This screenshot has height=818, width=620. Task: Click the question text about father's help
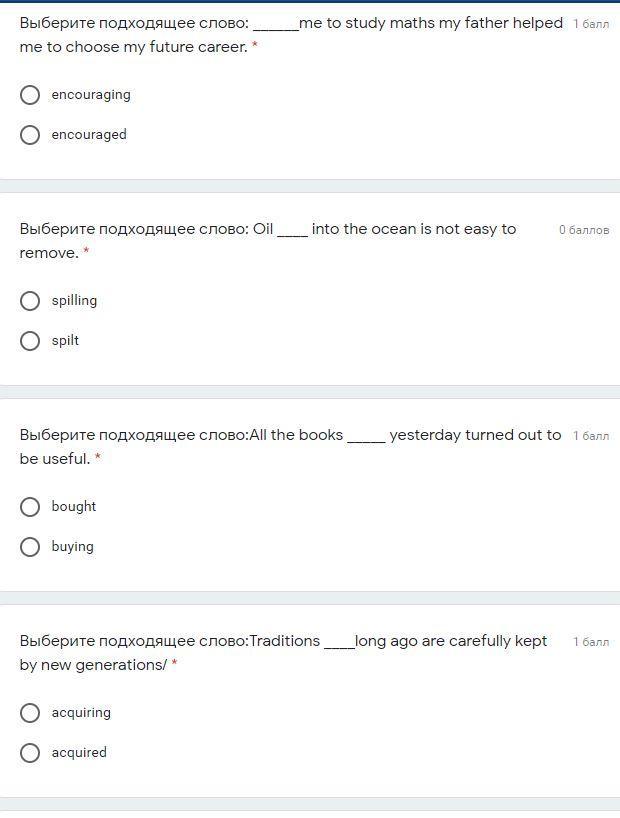tap(290, 34)
